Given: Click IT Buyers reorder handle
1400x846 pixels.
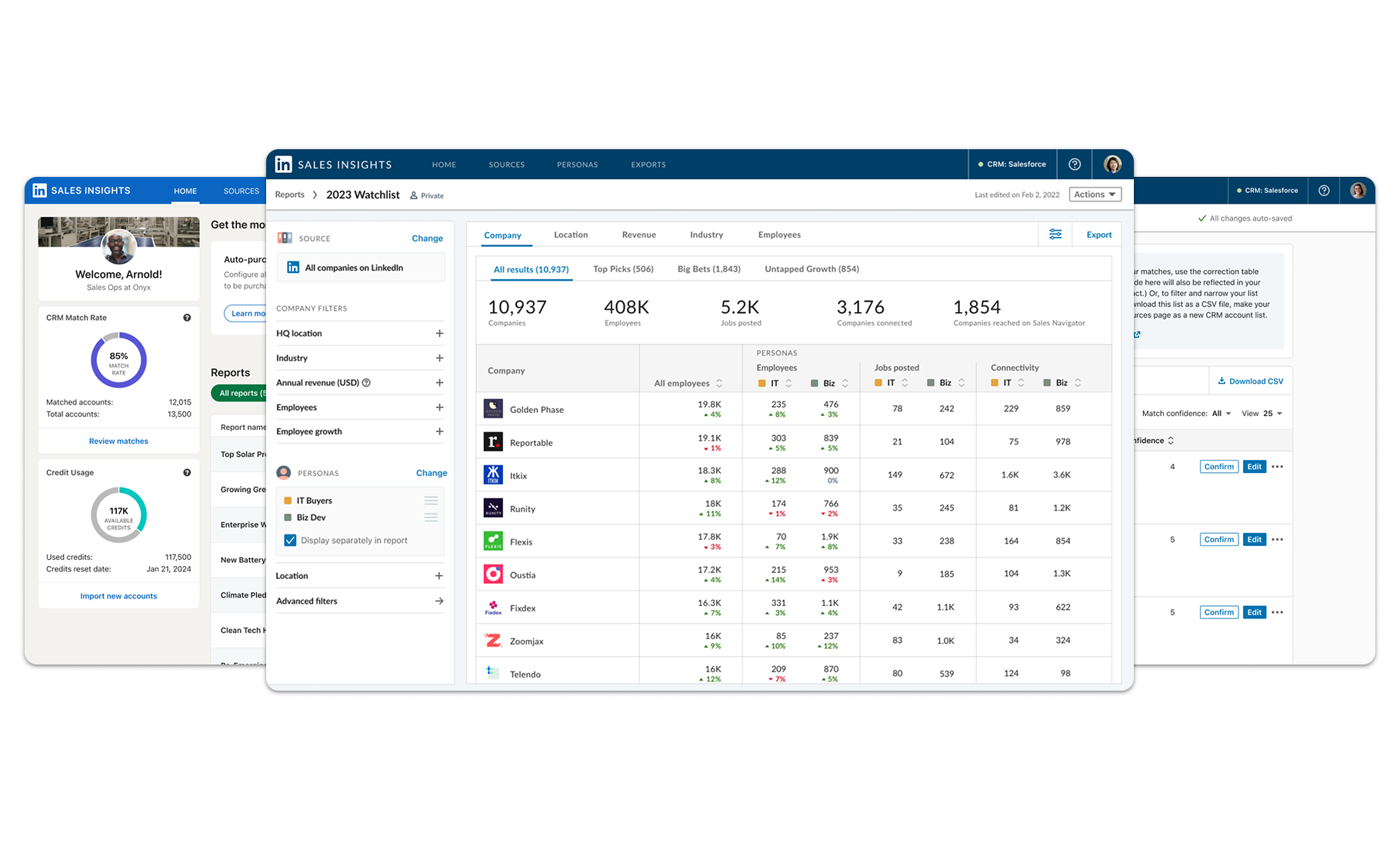Looking at the screenshot, I should [x=431, y=501].
